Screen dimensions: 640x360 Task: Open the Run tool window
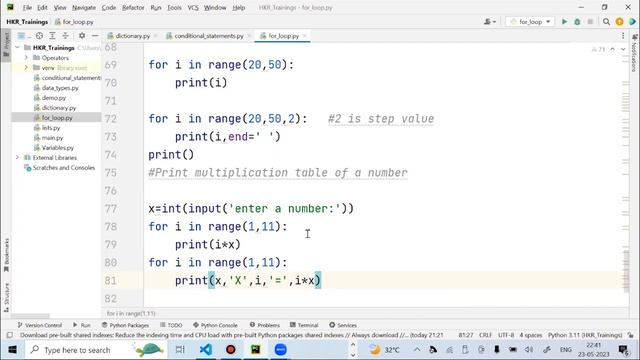82,325
